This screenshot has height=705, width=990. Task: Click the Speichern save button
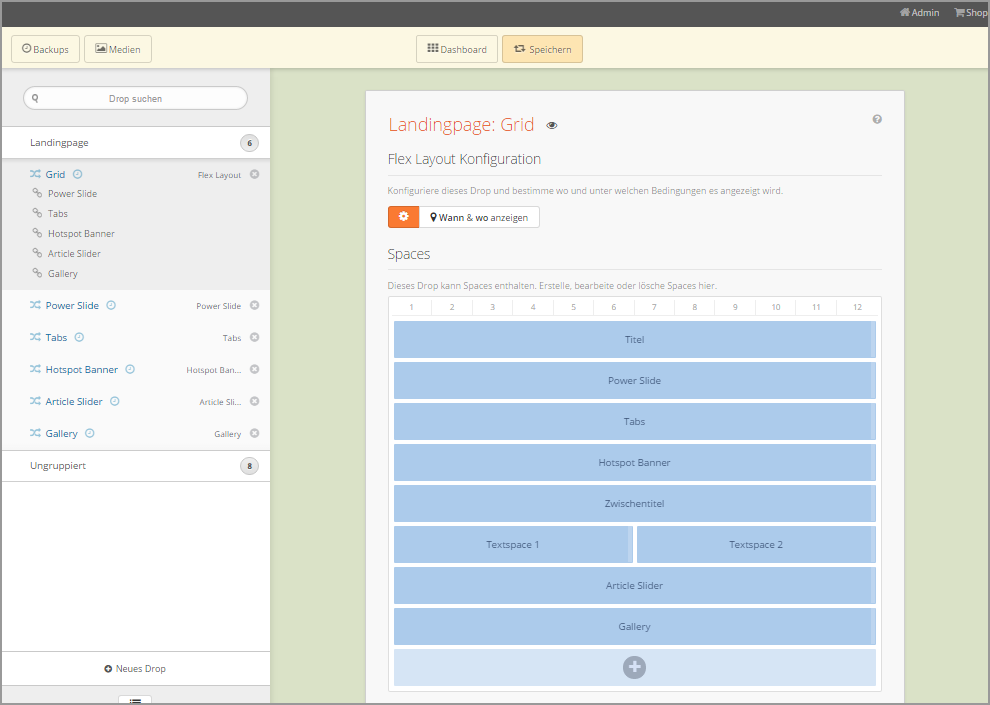coord(542,49)
